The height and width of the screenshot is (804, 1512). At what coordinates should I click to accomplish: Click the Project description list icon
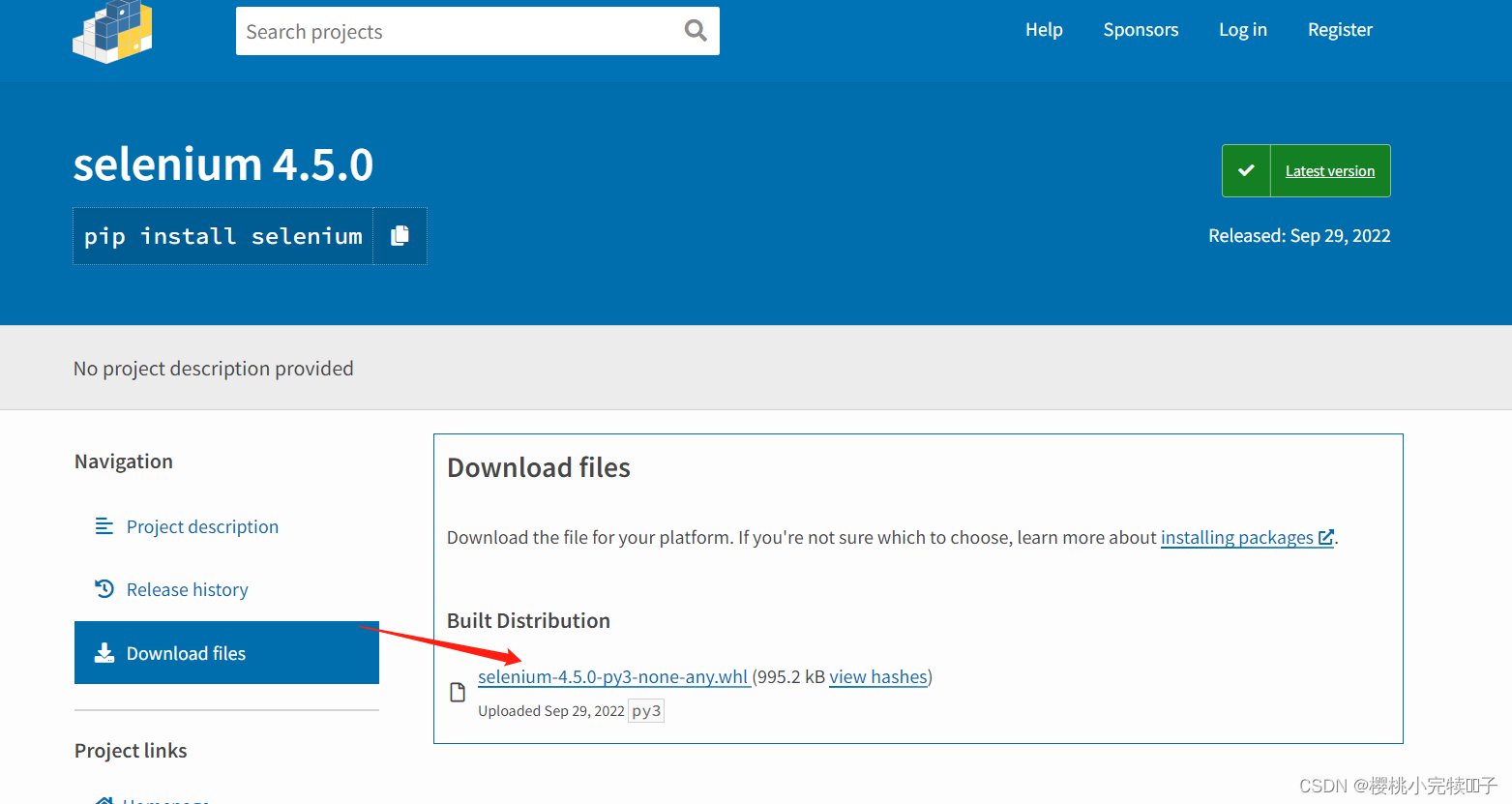104,526
